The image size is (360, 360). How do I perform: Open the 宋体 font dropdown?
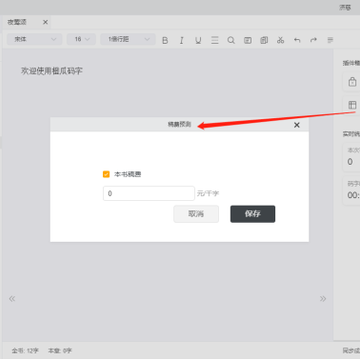(x=35, y=39)
